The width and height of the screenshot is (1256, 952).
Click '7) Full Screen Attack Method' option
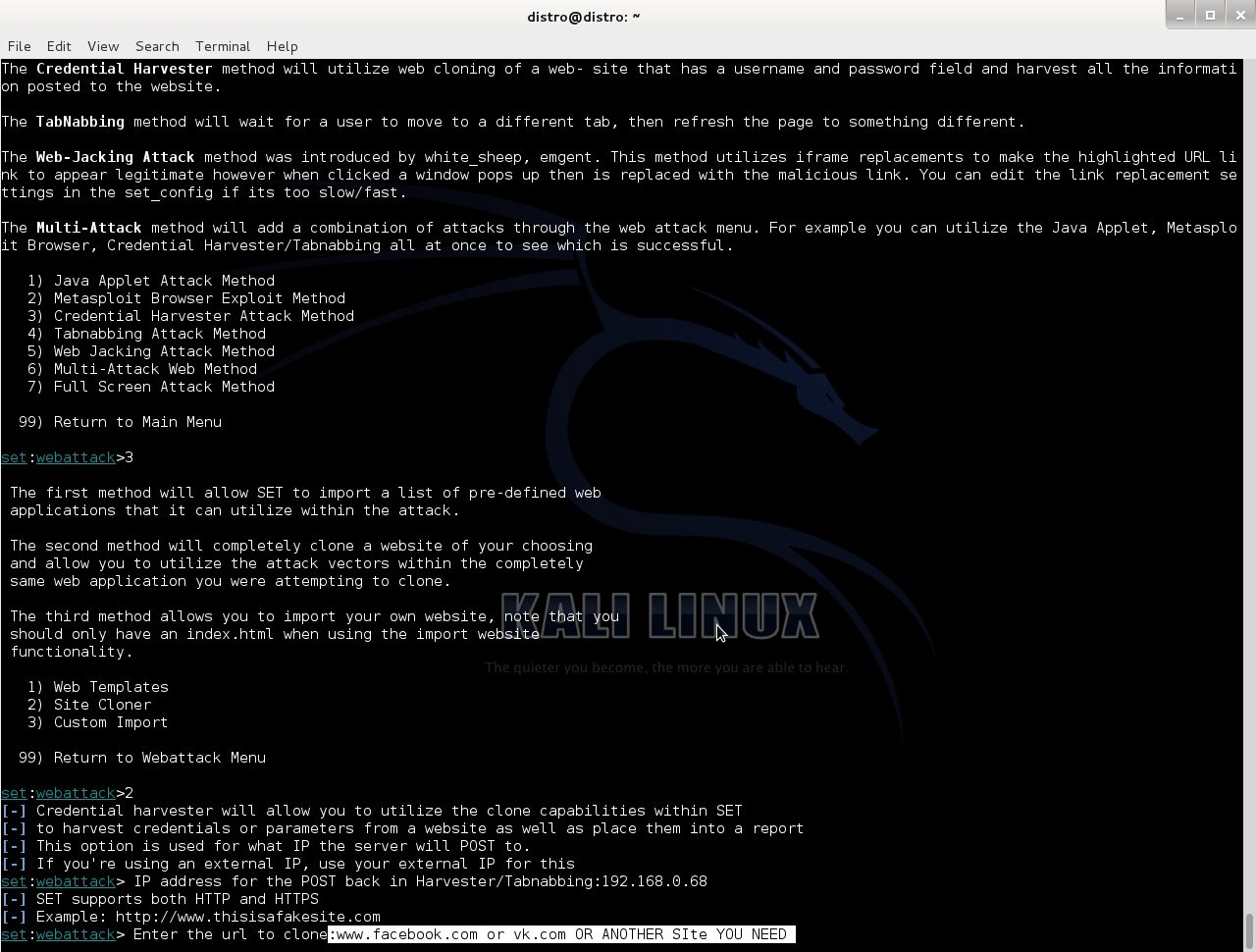click(151, 387)
